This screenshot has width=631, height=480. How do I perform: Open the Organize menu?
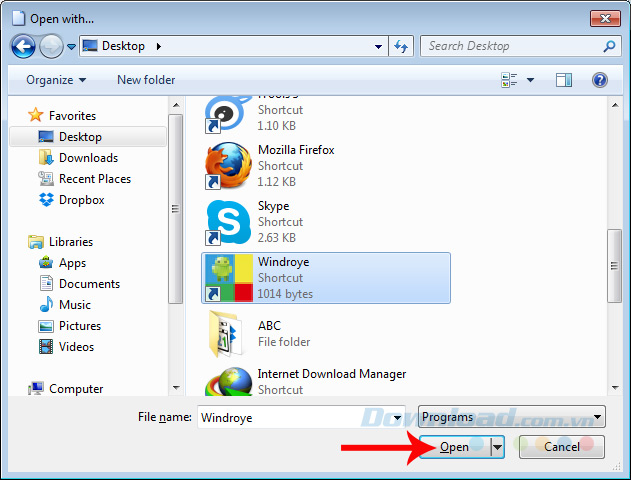point(56,80)
